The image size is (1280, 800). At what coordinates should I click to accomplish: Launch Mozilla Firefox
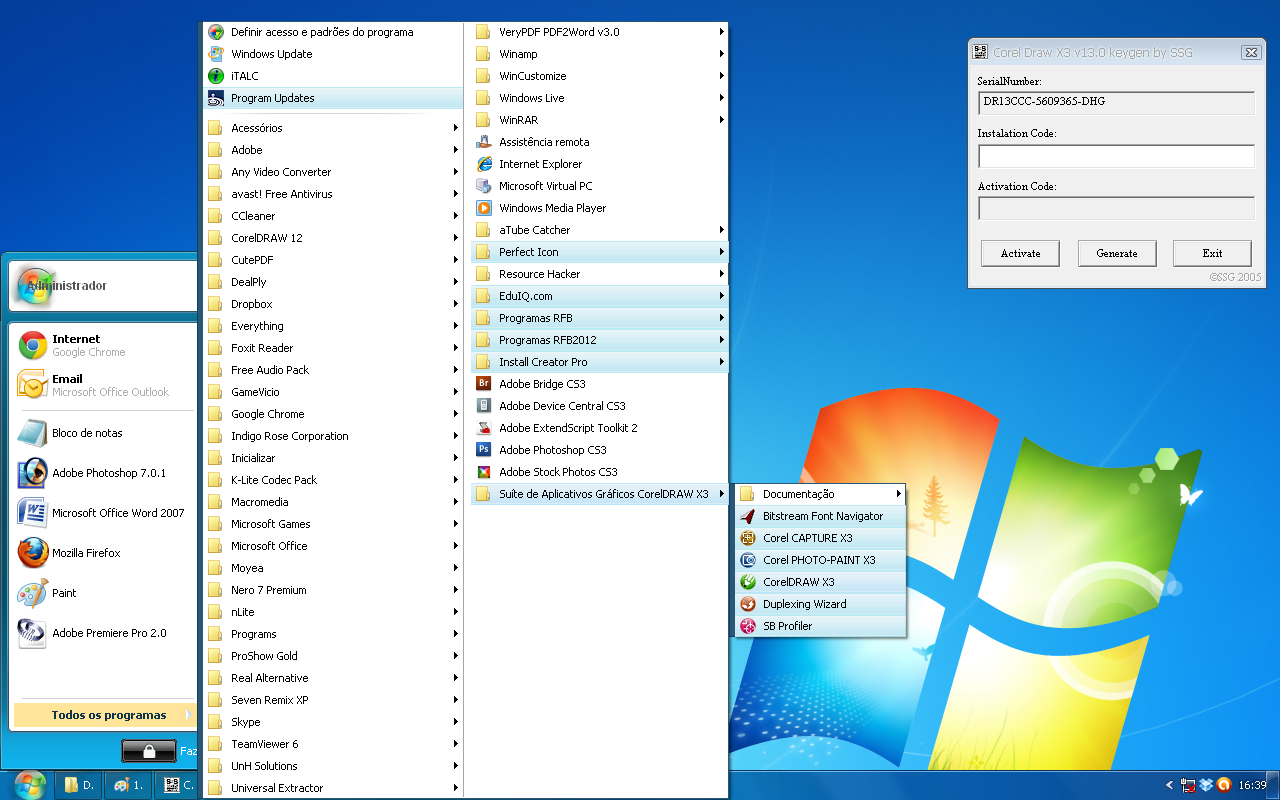tap(104, 553)
